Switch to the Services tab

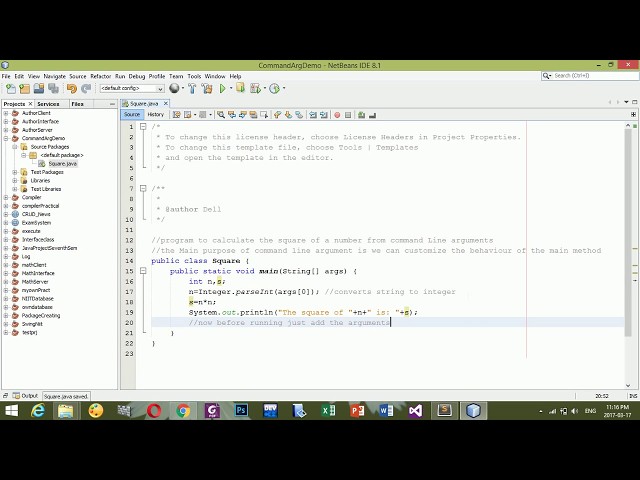pos(48,104)
